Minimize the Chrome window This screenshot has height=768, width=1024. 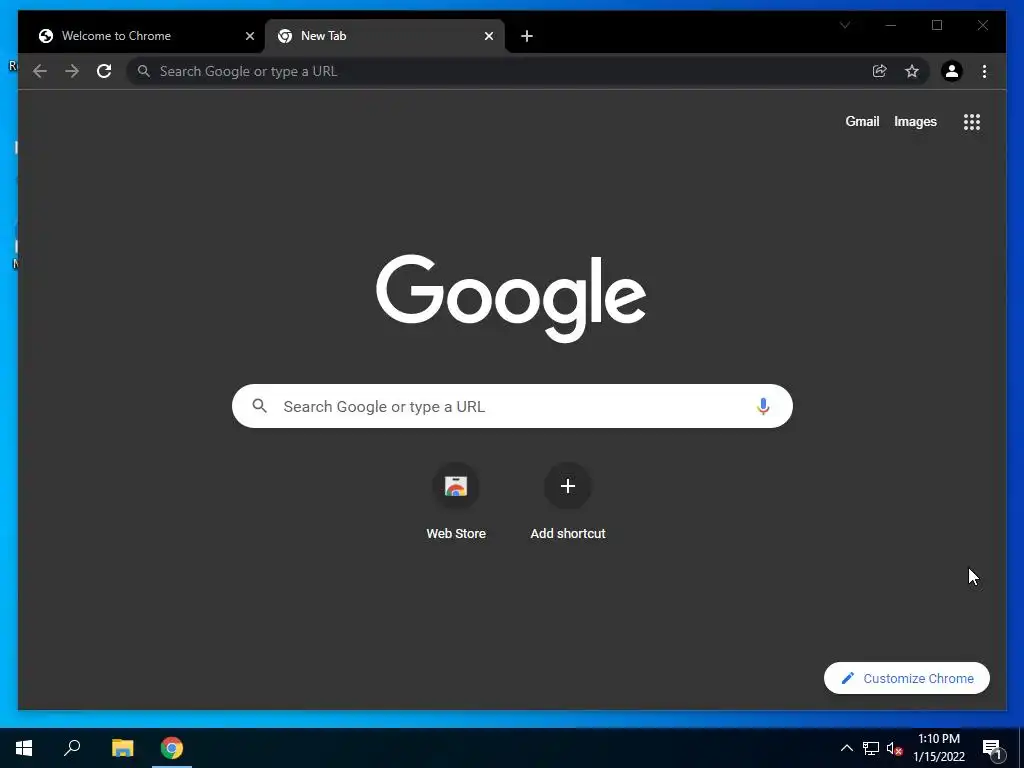coord(891,25)
